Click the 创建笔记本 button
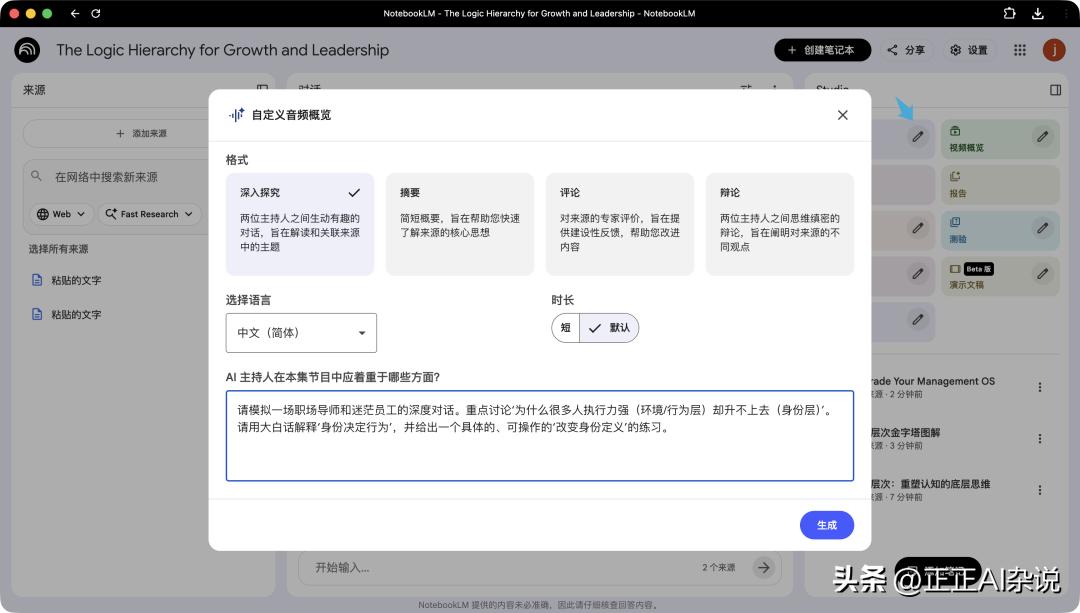This screenshot has height=613, width=1080. point(822,50)
